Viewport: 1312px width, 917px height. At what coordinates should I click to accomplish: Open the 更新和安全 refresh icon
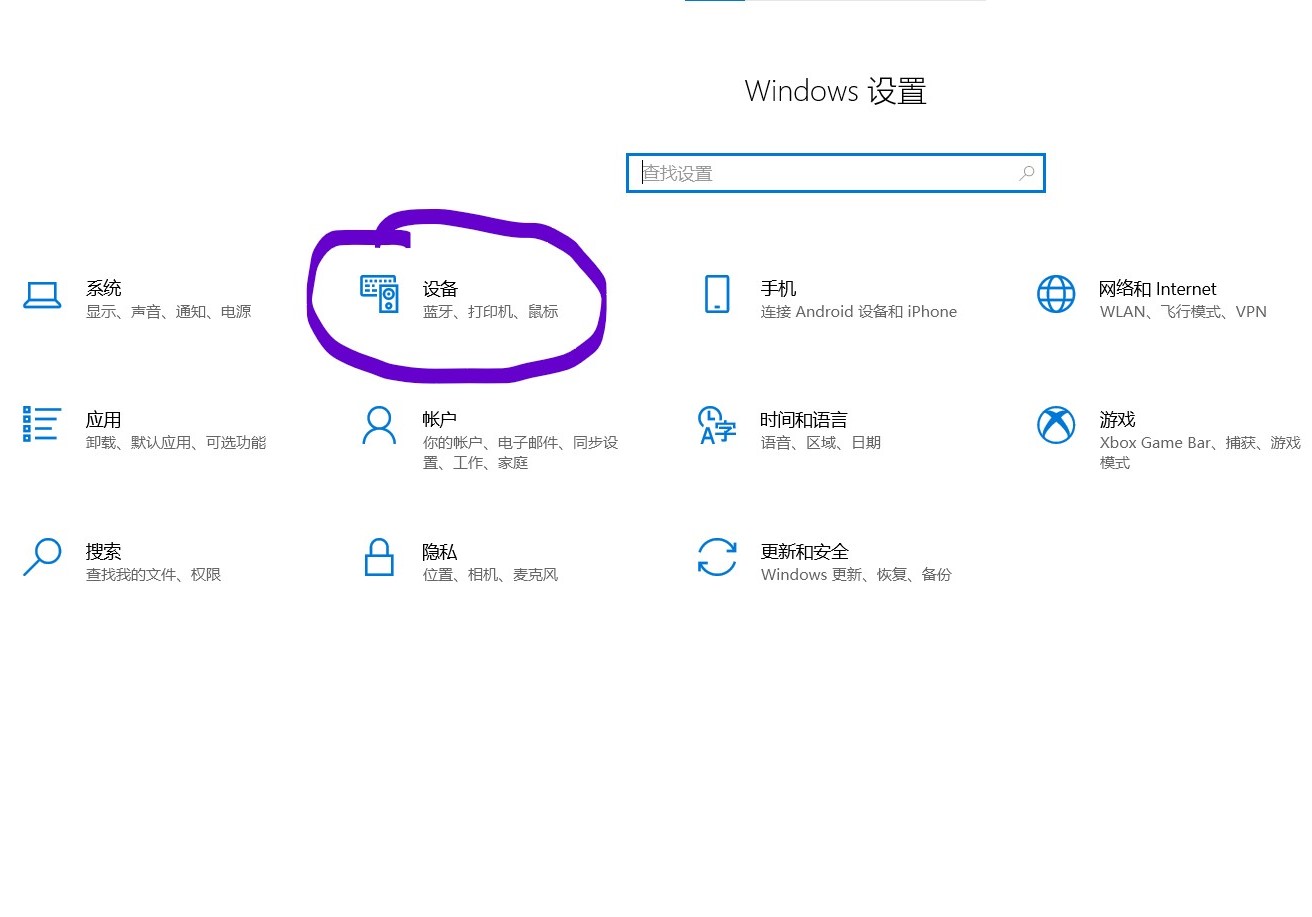(x=717, y=558)
